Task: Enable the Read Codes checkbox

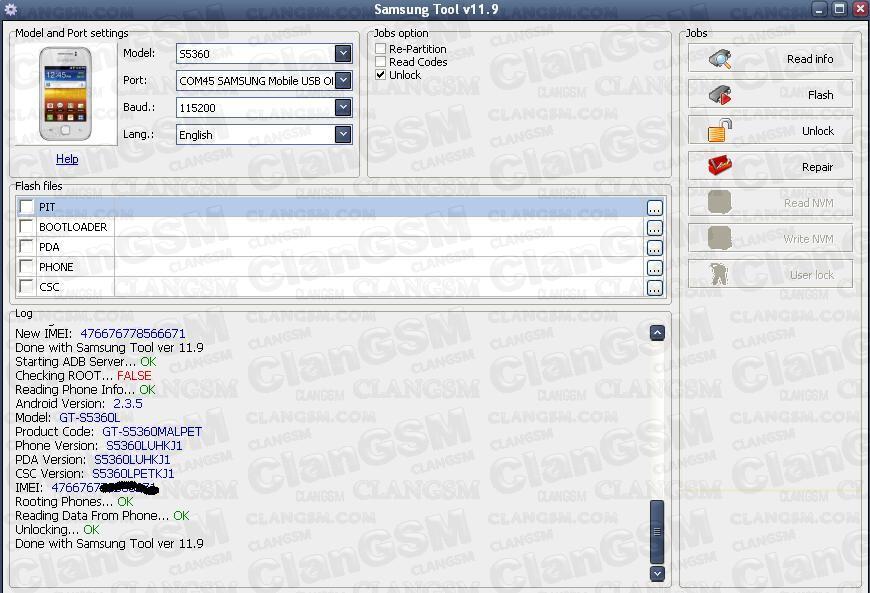Action: [x=381, y=62]
